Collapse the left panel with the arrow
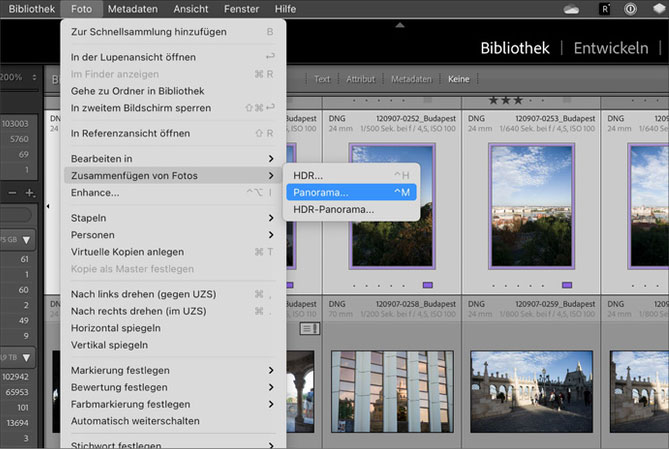Screen dimensions: 669x449 click(x=48, y=206)
